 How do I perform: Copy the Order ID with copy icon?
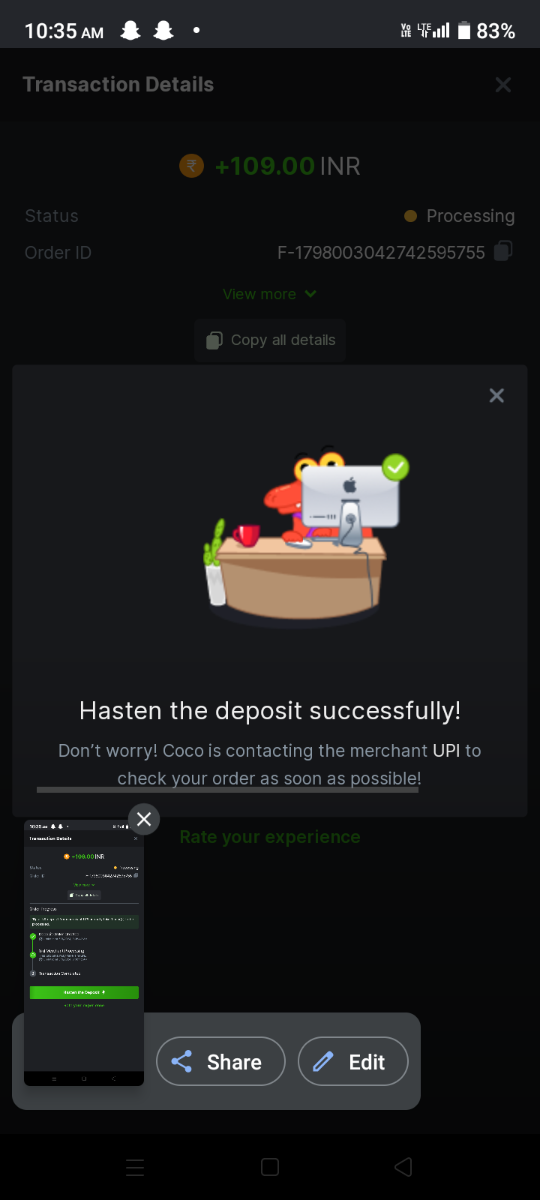504,251
